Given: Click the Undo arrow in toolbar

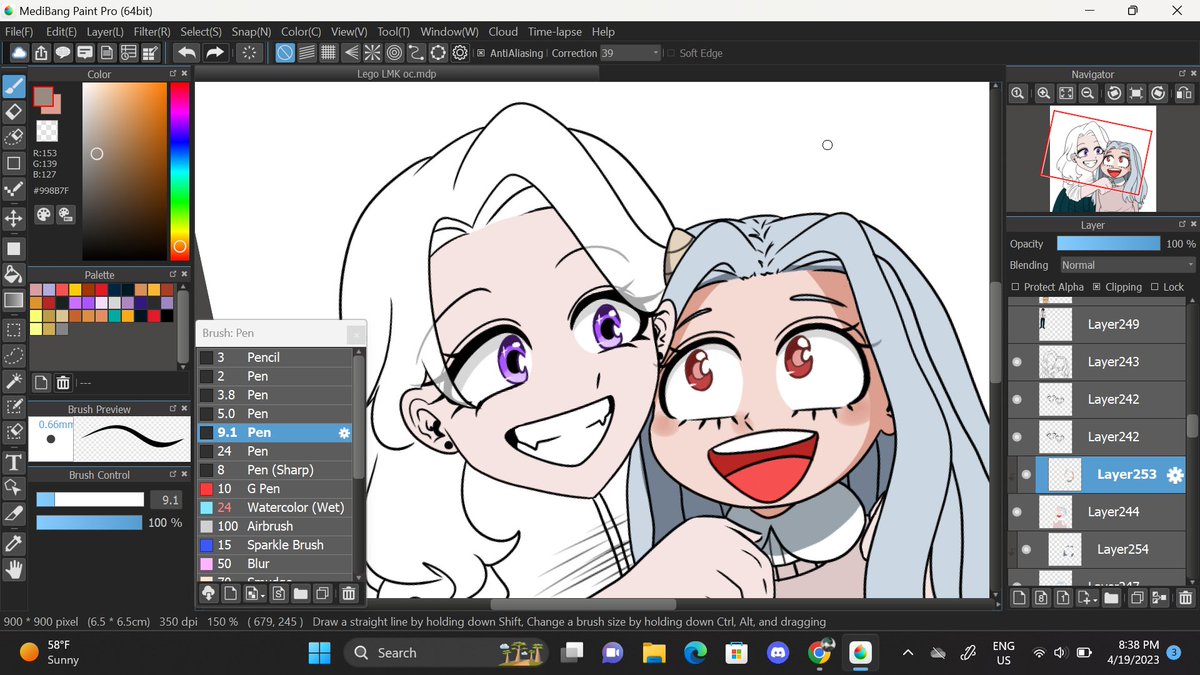Looking at the screenshot, I should [x=186, y=53].
